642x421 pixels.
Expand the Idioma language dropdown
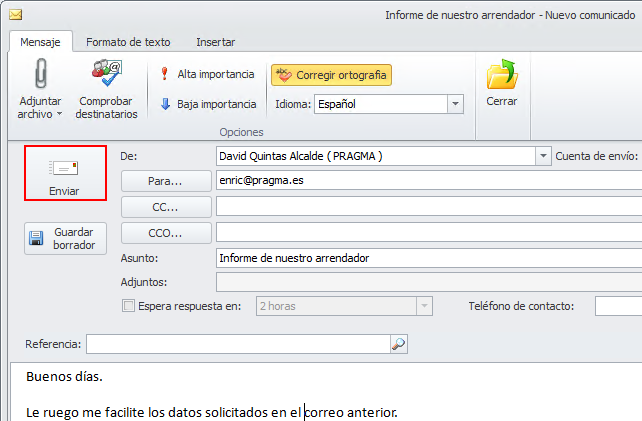pyautogui.click(x=456, y=104)
